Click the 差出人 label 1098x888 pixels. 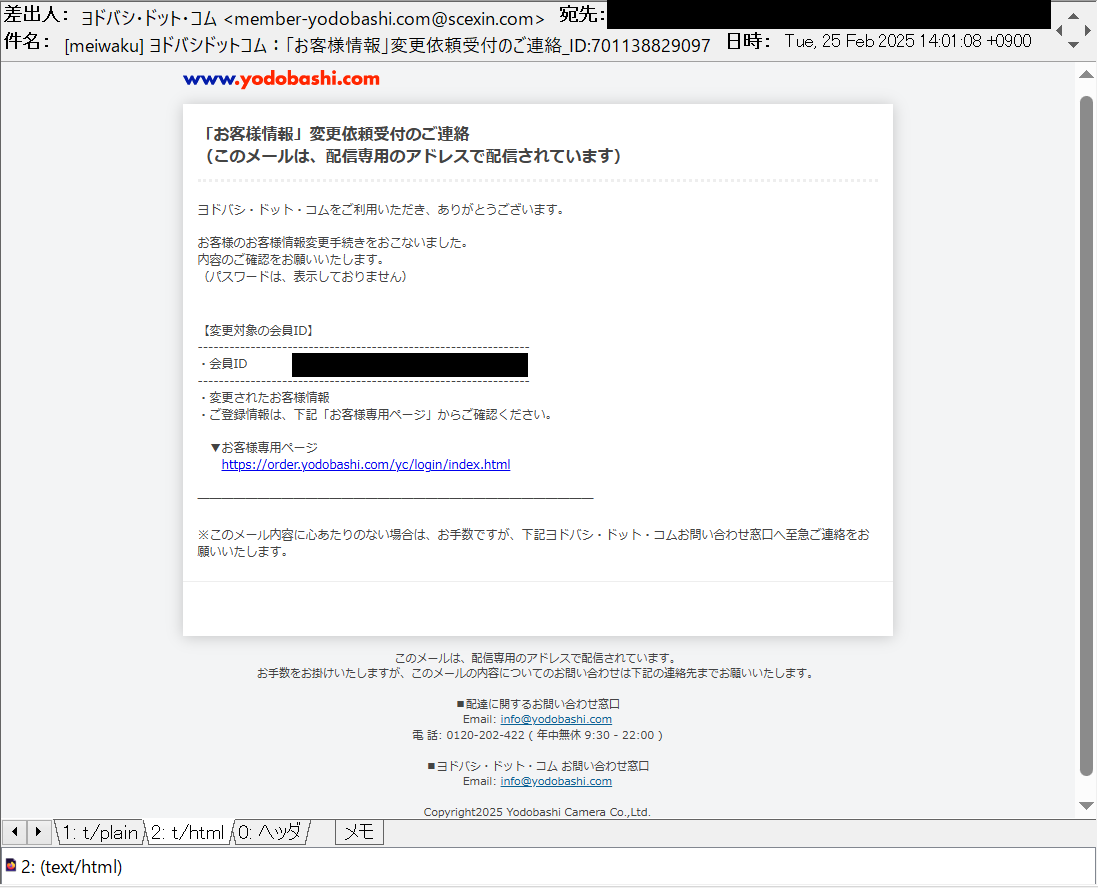[36, 15]
